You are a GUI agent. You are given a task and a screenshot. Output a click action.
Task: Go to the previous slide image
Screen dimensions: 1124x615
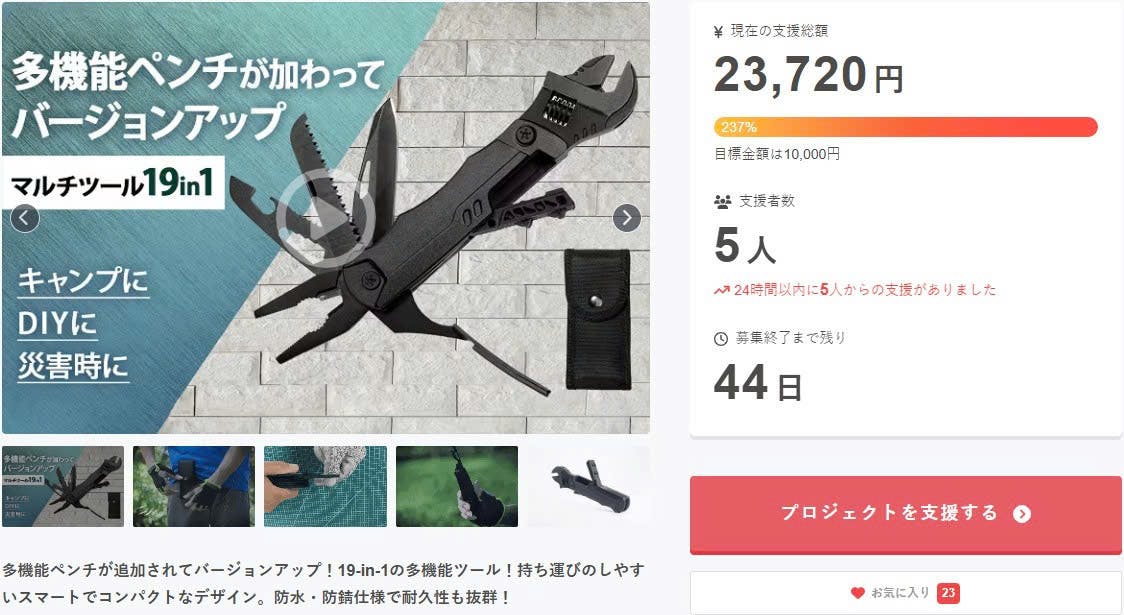(25, 217)
